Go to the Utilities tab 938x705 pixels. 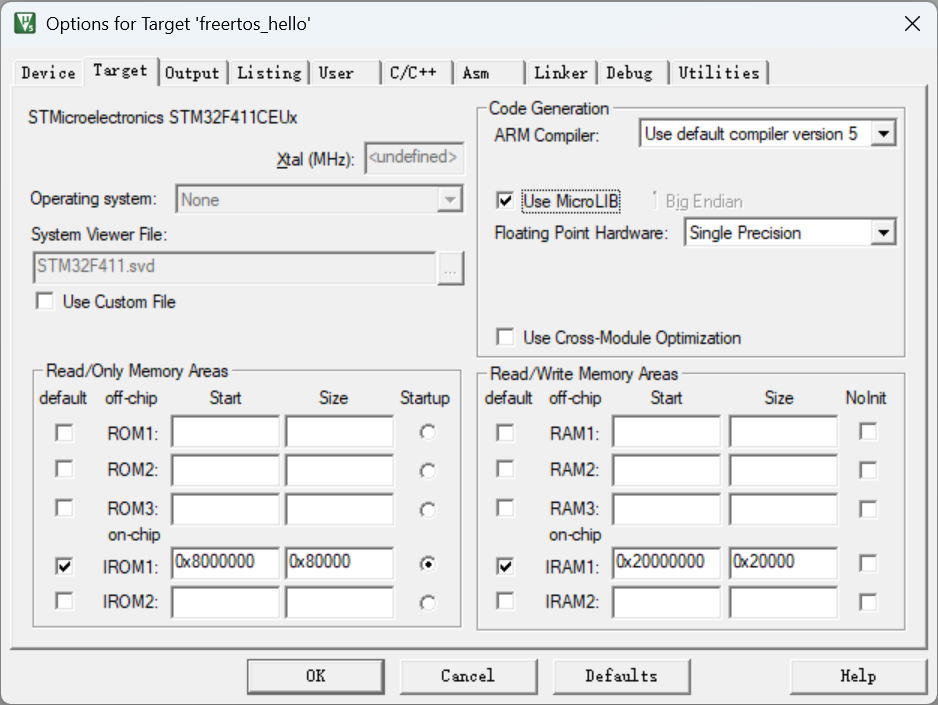[719, 73]
